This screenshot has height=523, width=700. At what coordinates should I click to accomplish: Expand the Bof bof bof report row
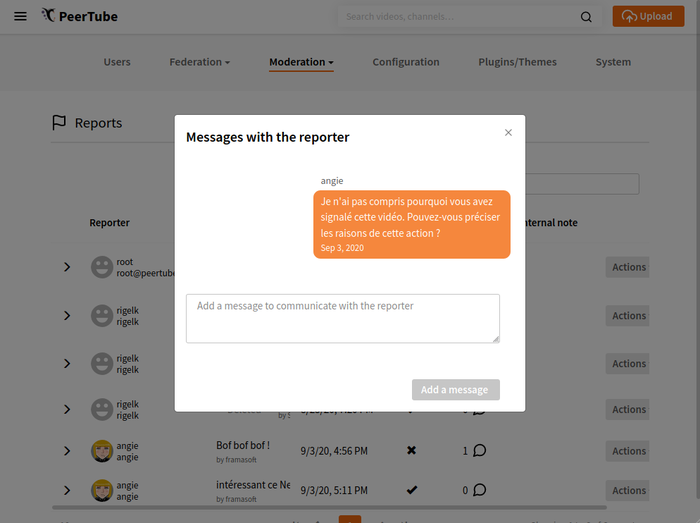pyautogui.click(x=67, y=451)
